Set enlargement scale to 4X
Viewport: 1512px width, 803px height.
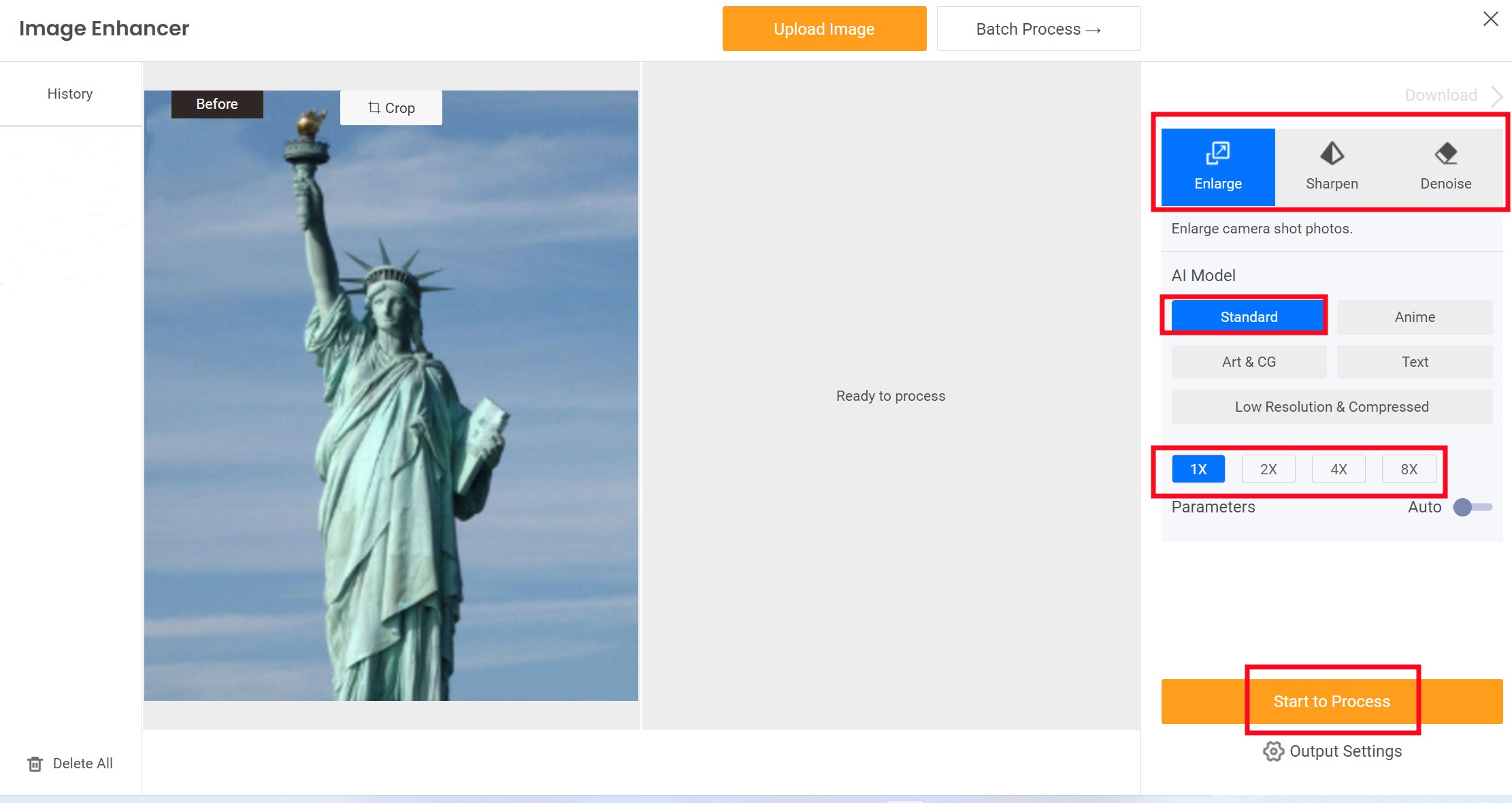click(1338, 469)
